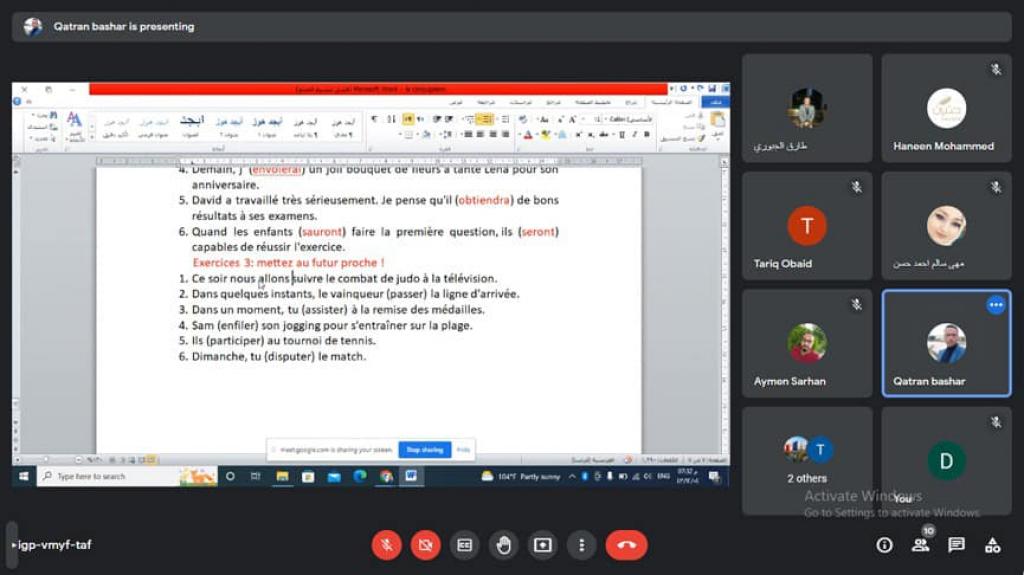Show the participants list panel
This screenshot has width=1024, height=575.
pos(920,545)
